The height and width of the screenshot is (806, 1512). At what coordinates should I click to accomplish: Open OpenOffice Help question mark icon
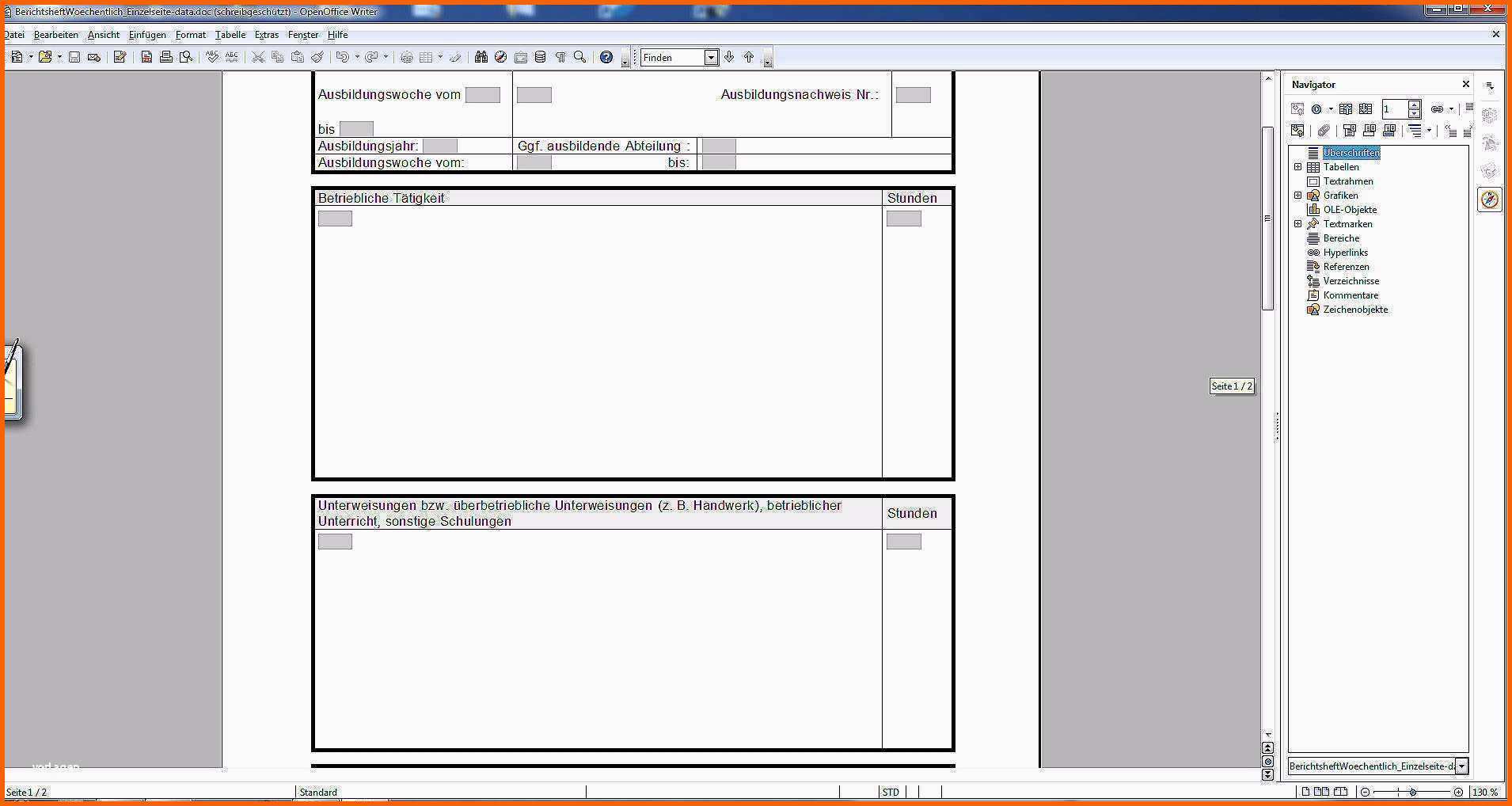coord(606,57)
